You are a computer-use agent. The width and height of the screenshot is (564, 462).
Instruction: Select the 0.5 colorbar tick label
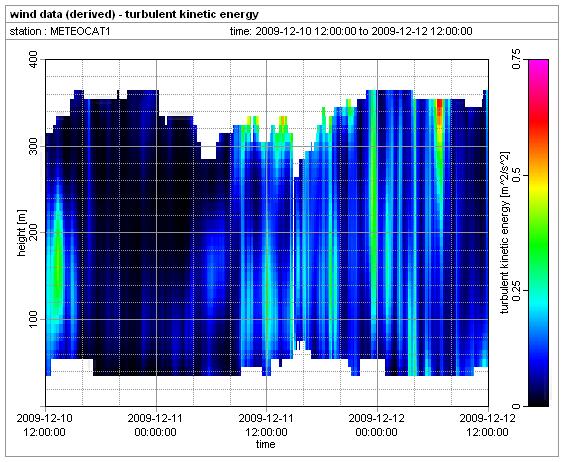pos(516,175)
